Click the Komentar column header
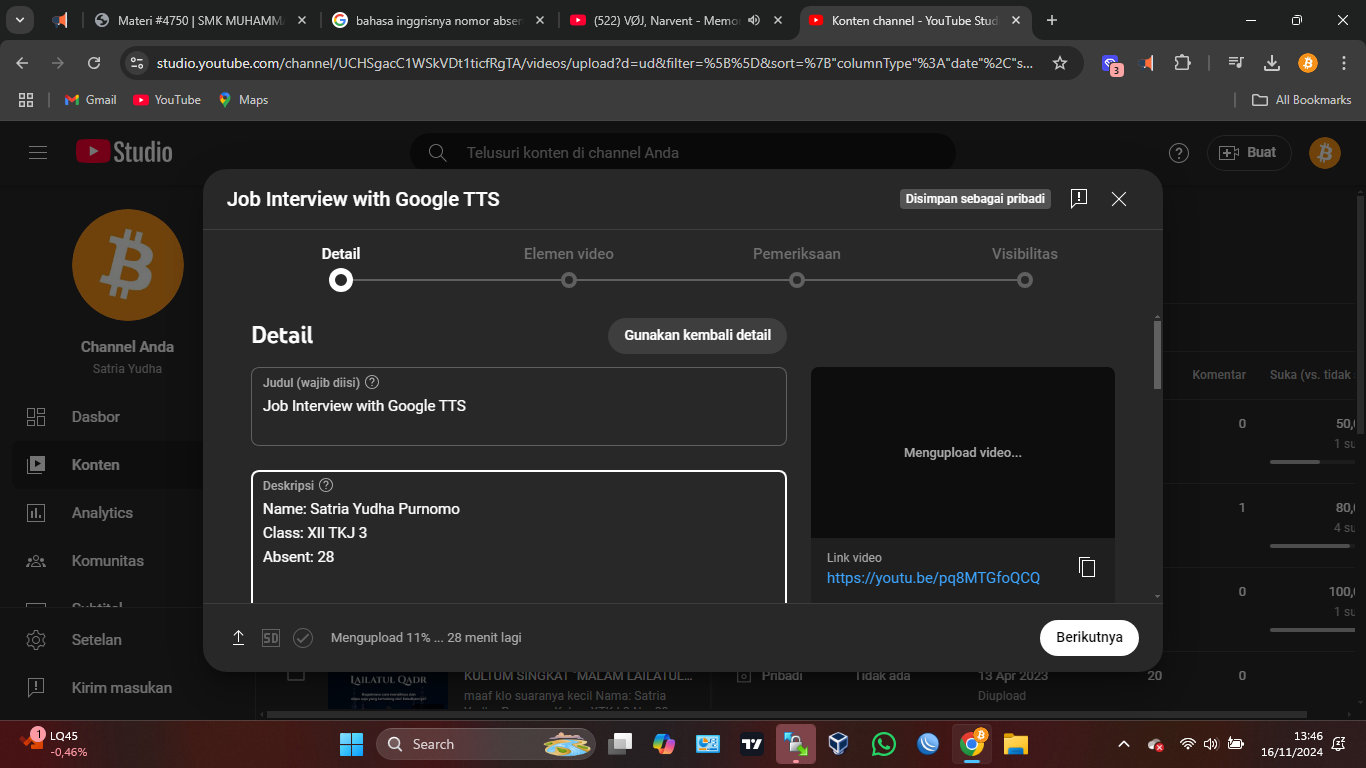 click(x=1219, y=375)
